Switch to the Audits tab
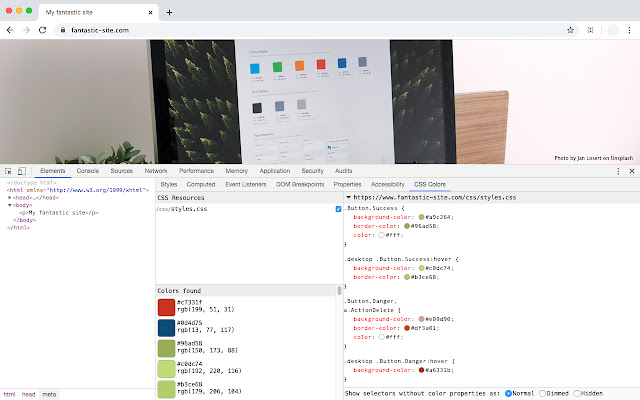 [344, 171]
